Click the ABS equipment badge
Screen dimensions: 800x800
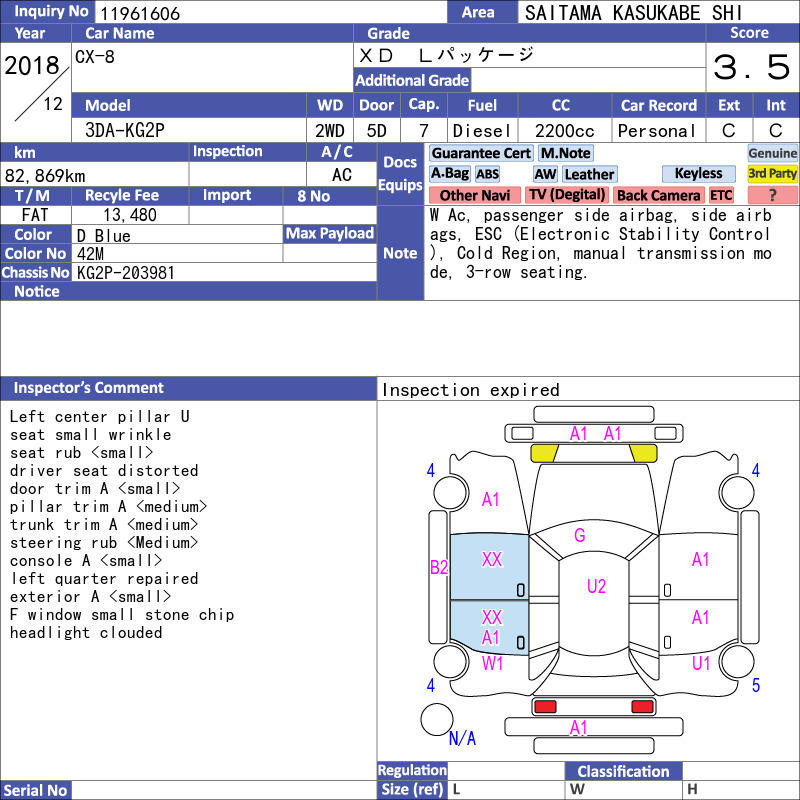(x=487, y=174)
